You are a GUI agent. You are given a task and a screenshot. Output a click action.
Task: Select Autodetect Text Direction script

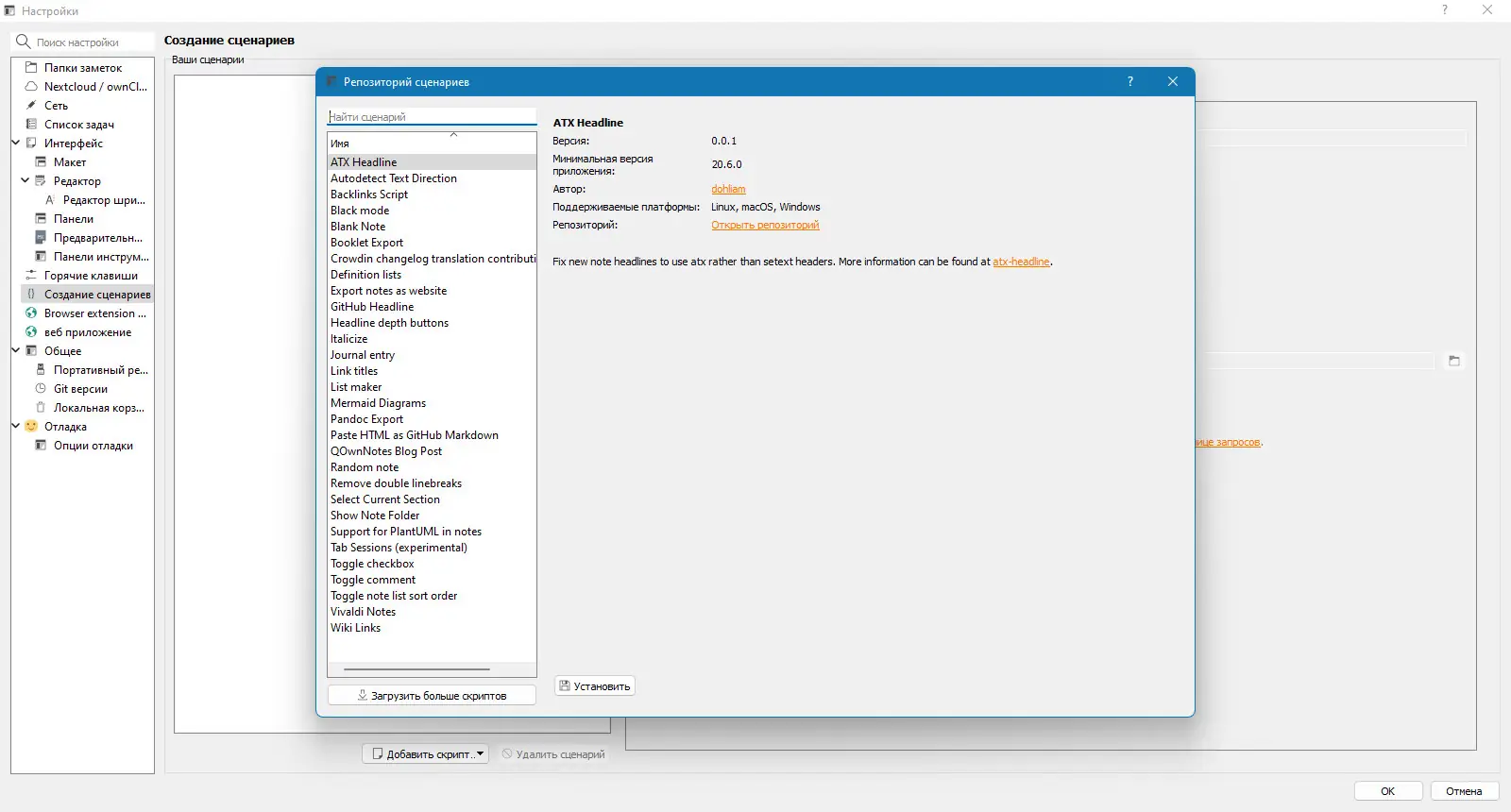[x=432, y=178]
